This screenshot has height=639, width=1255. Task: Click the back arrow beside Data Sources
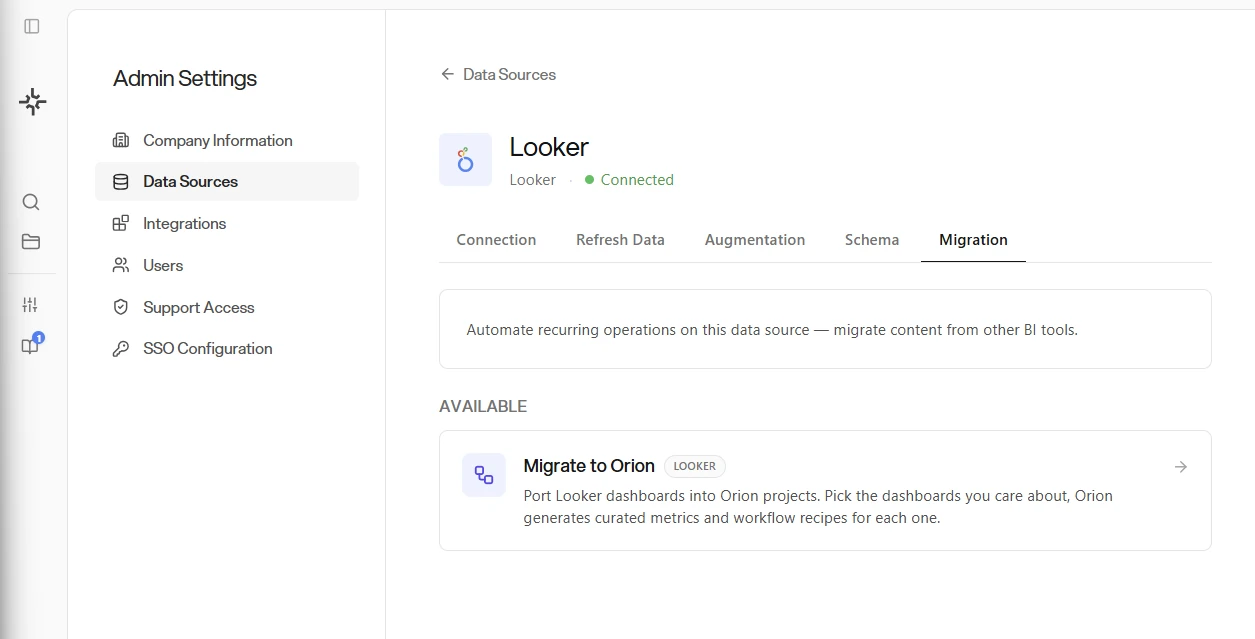click(447, 74)
